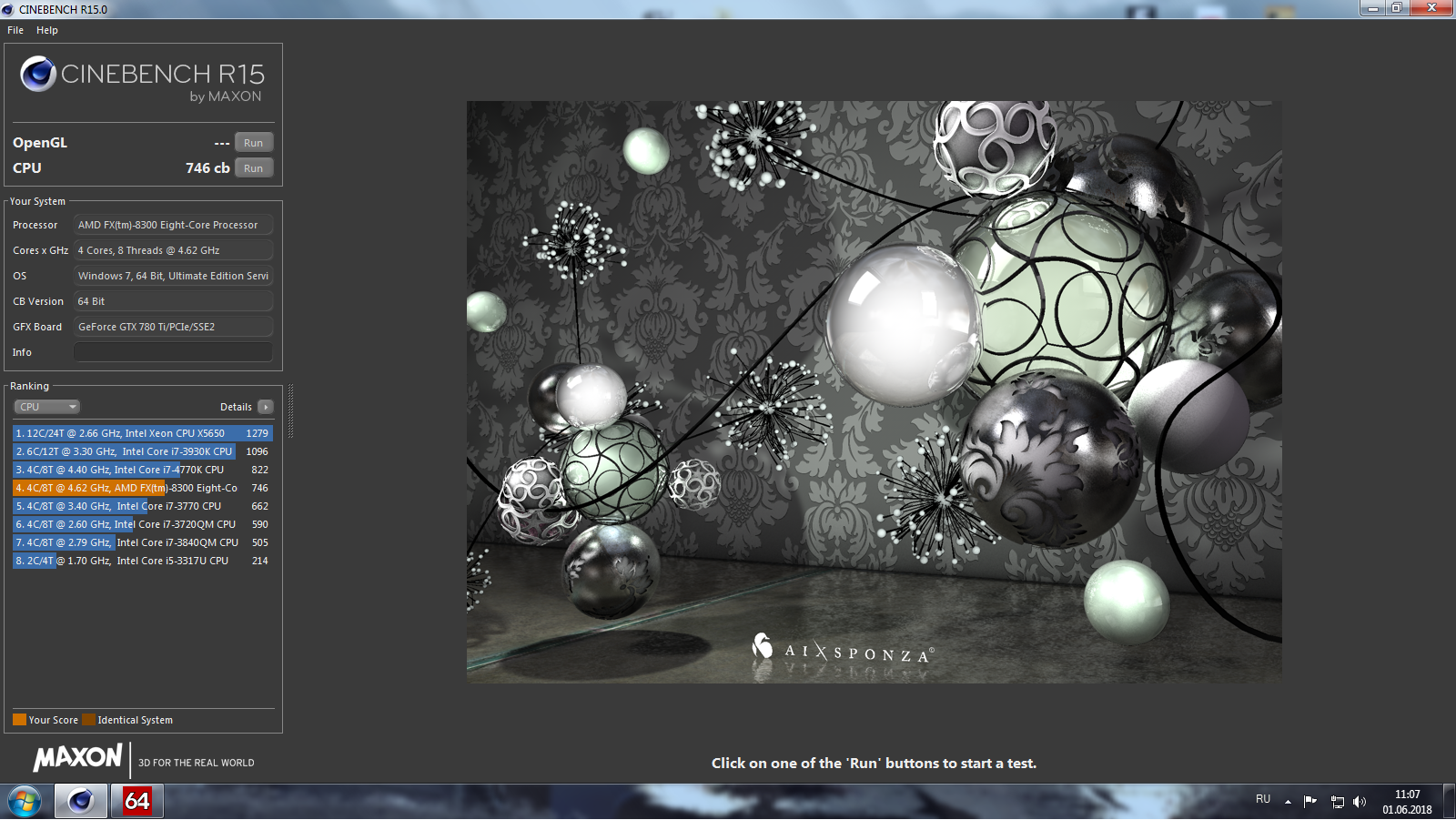Click the CB Version field 64 Bit
1456x820 pixels.
coord(173,301)
